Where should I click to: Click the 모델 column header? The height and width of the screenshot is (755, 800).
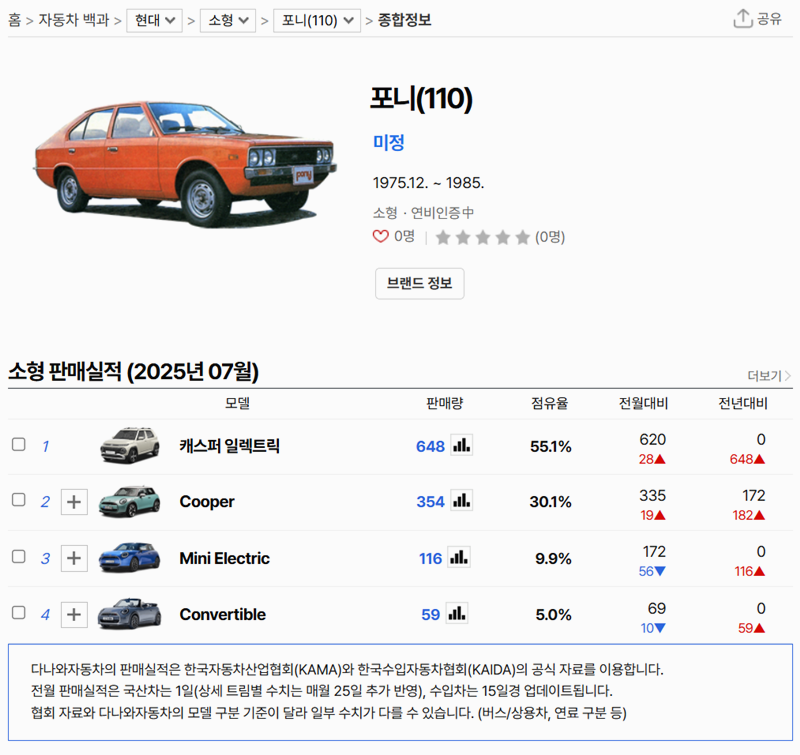pyautogui.click(x=237, y=404)
